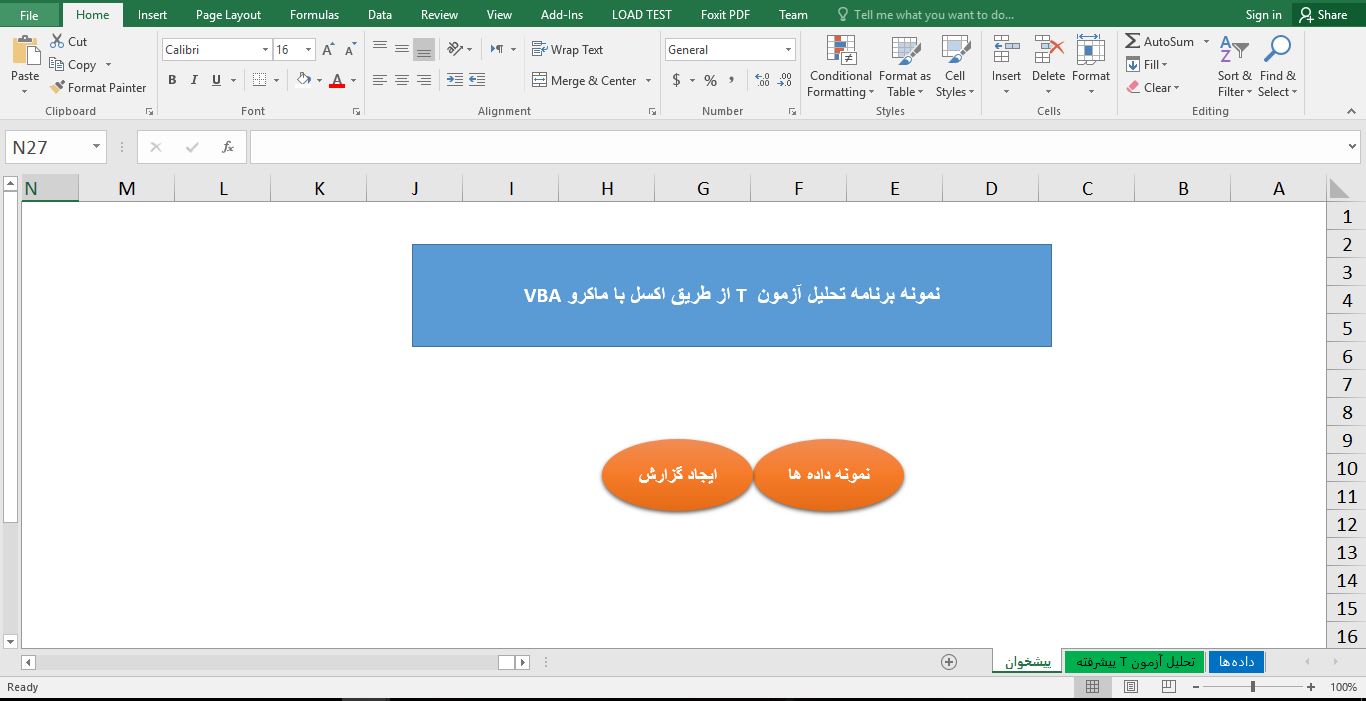Open the داده‌ها sheet tab
This screenshot has height=701, width=1366.
[x=1236, y=662]
